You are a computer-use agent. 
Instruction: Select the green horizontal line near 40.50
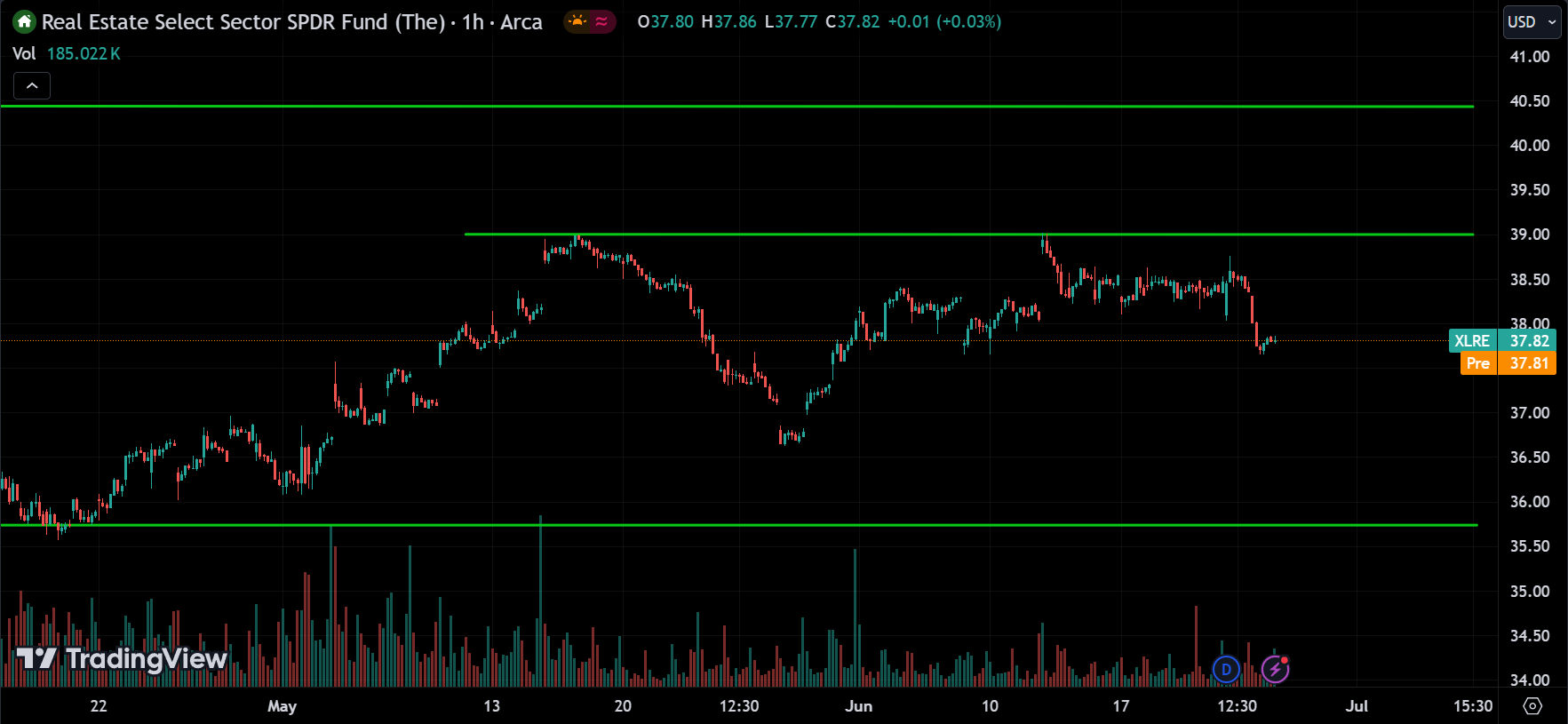(x=737, y=107)
